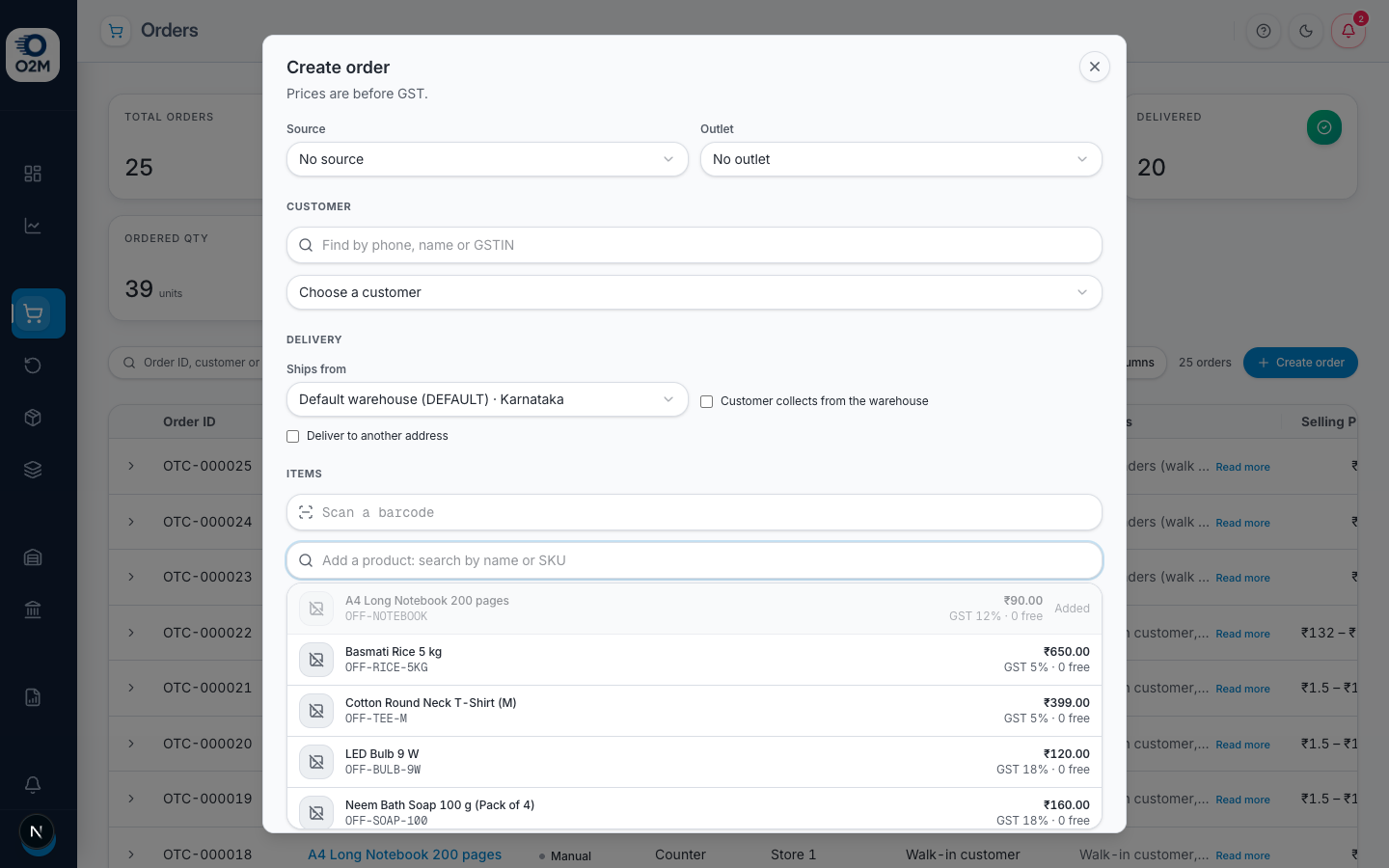
Task: Open the reports document icon in sidebar
Action: 33,697
